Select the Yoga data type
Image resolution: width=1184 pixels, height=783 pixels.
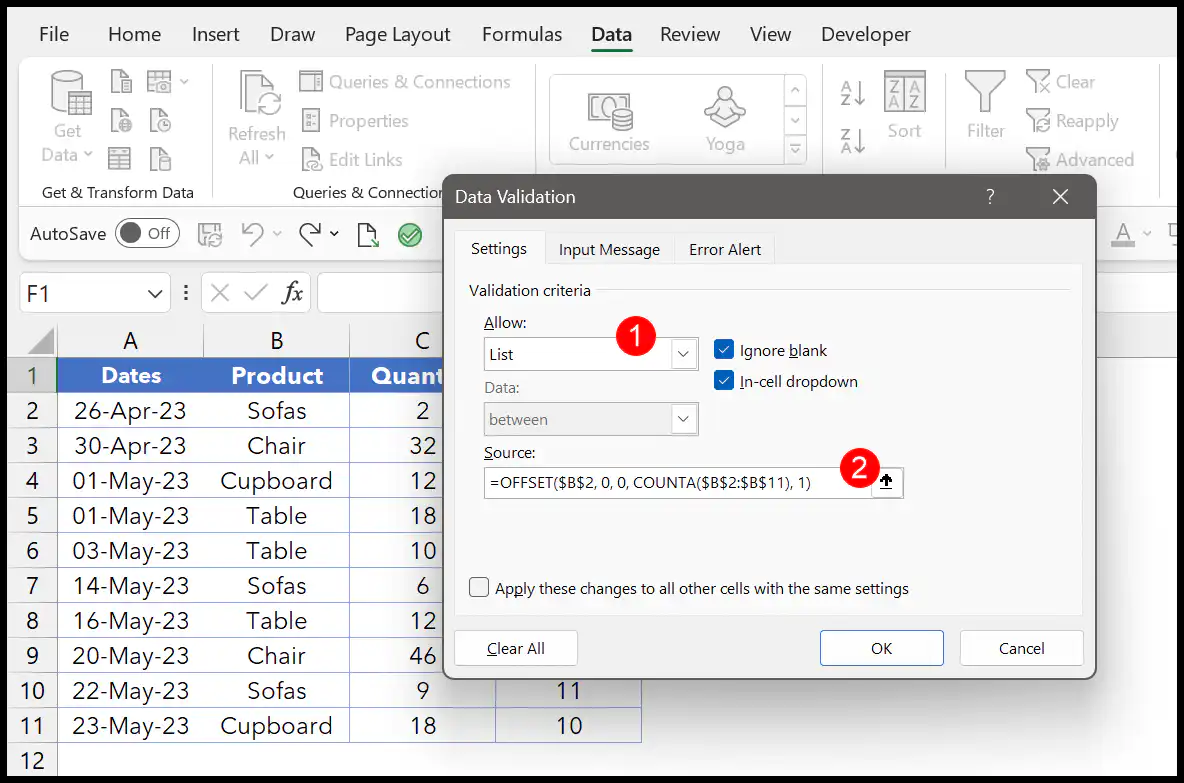(x=725, y=120)
